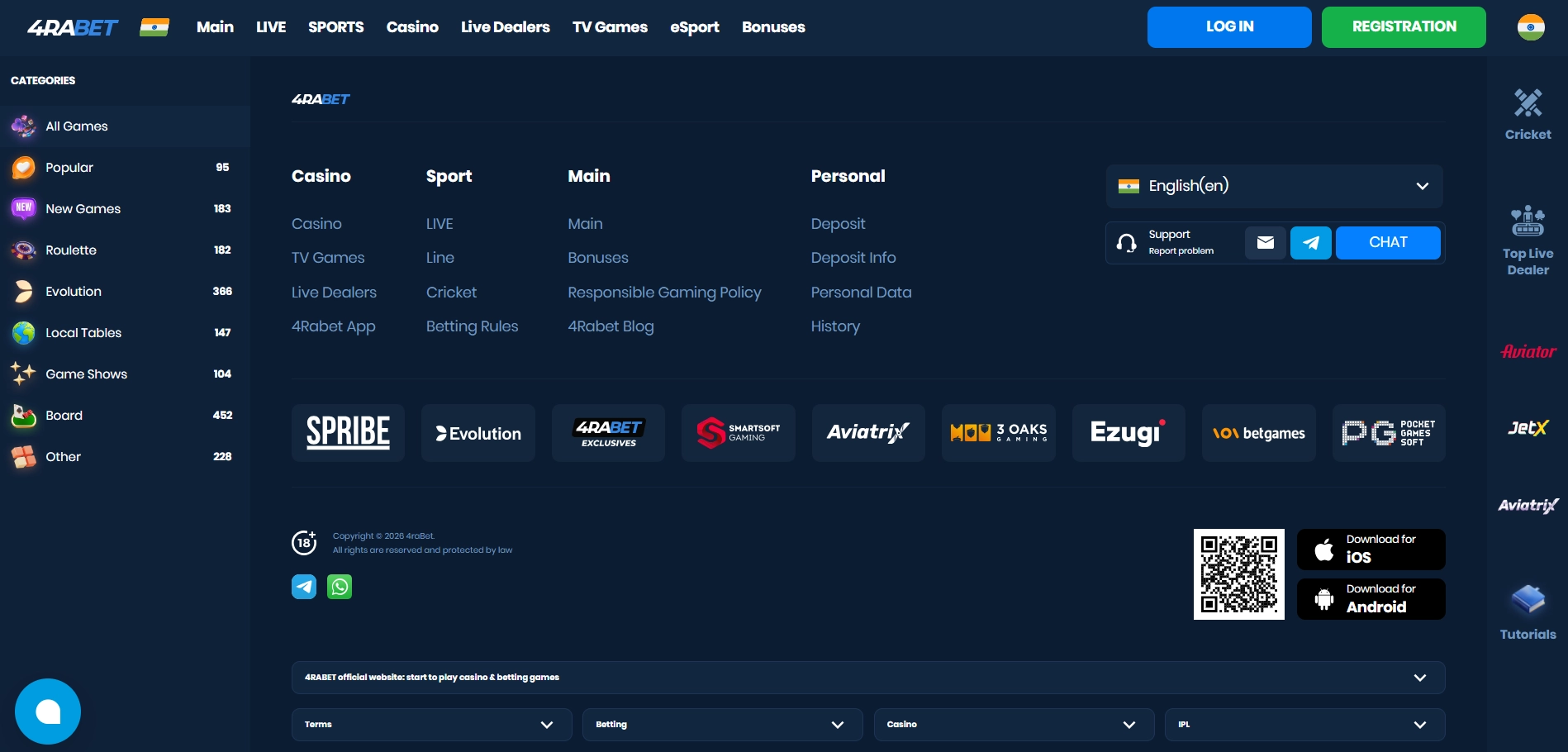Open Casino in top navigation
The image size is (1568, 752).
412,27
